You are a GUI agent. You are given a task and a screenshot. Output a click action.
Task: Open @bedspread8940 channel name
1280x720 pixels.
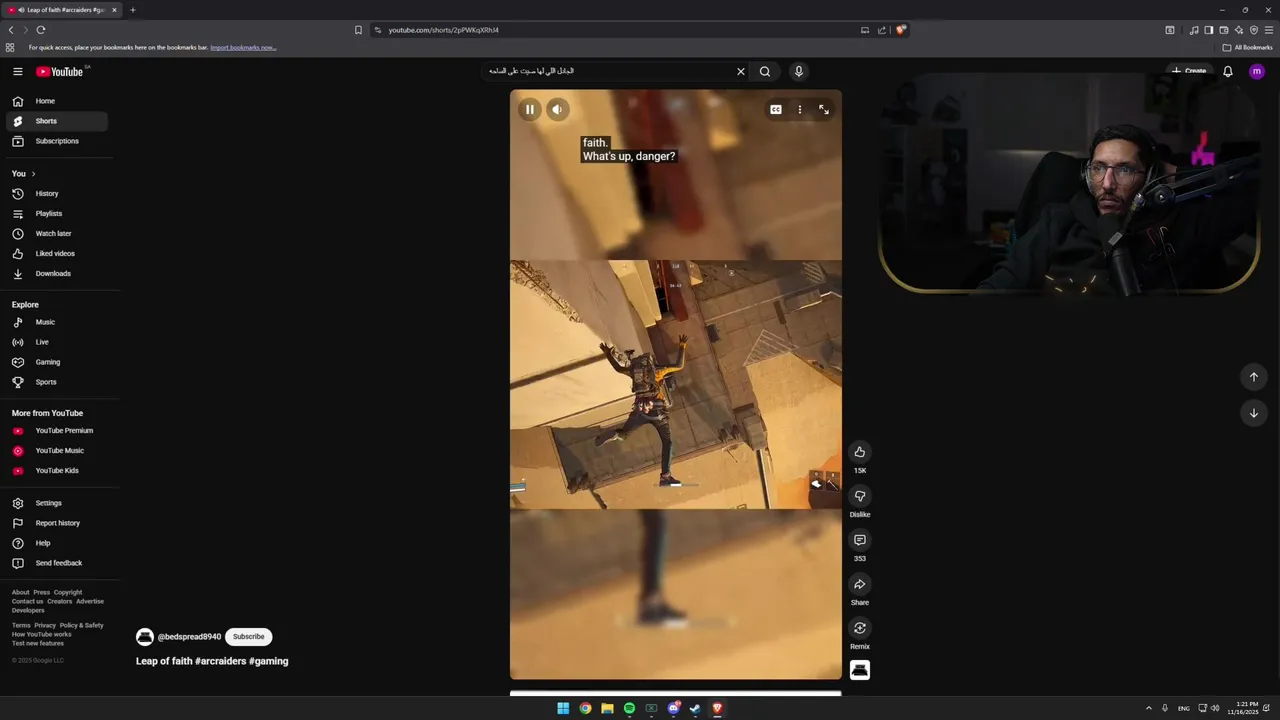pyautogui.click(x=189, y=637)
